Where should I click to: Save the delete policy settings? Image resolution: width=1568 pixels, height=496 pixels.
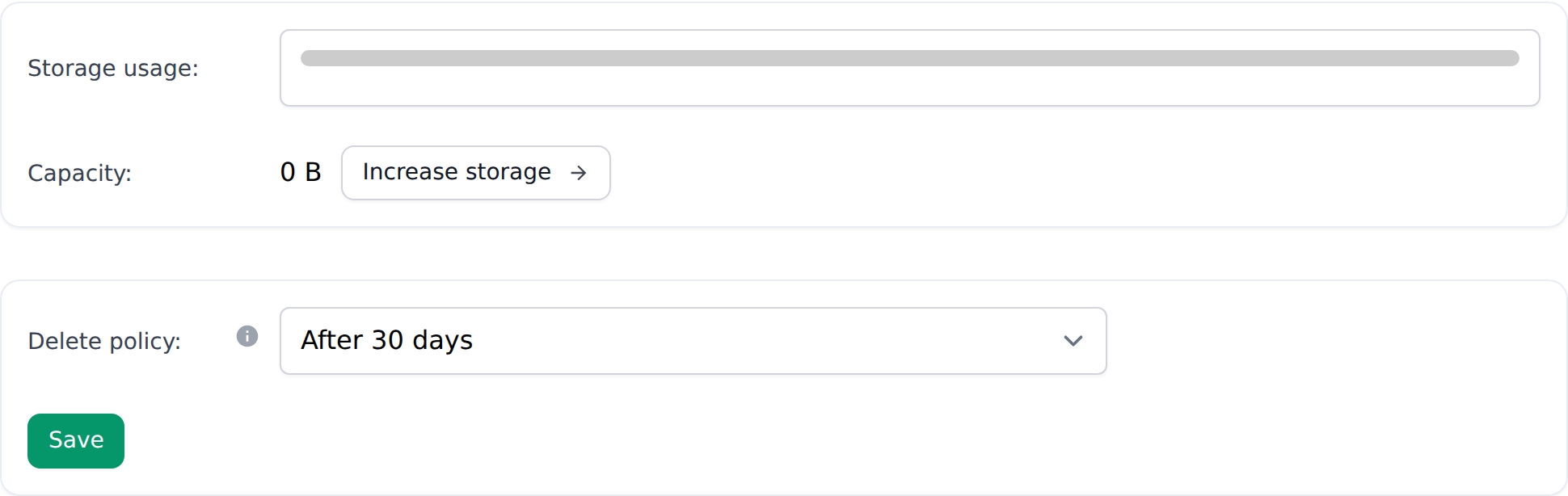pyautogui.click(x=76, y=441)
